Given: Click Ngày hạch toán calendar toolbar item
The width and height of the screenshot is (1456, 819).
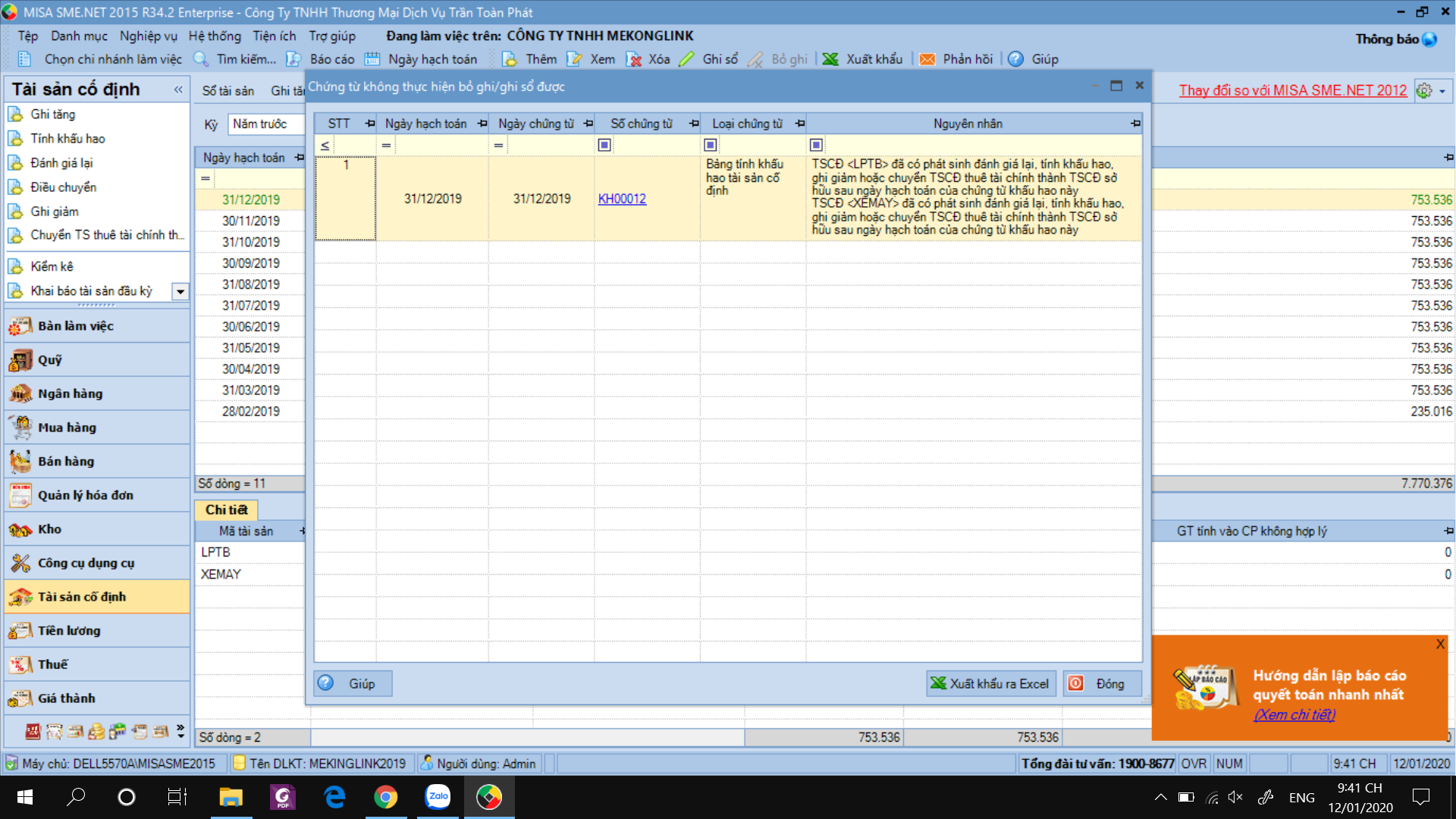Looking at the screenshot, I should point(422,59).
